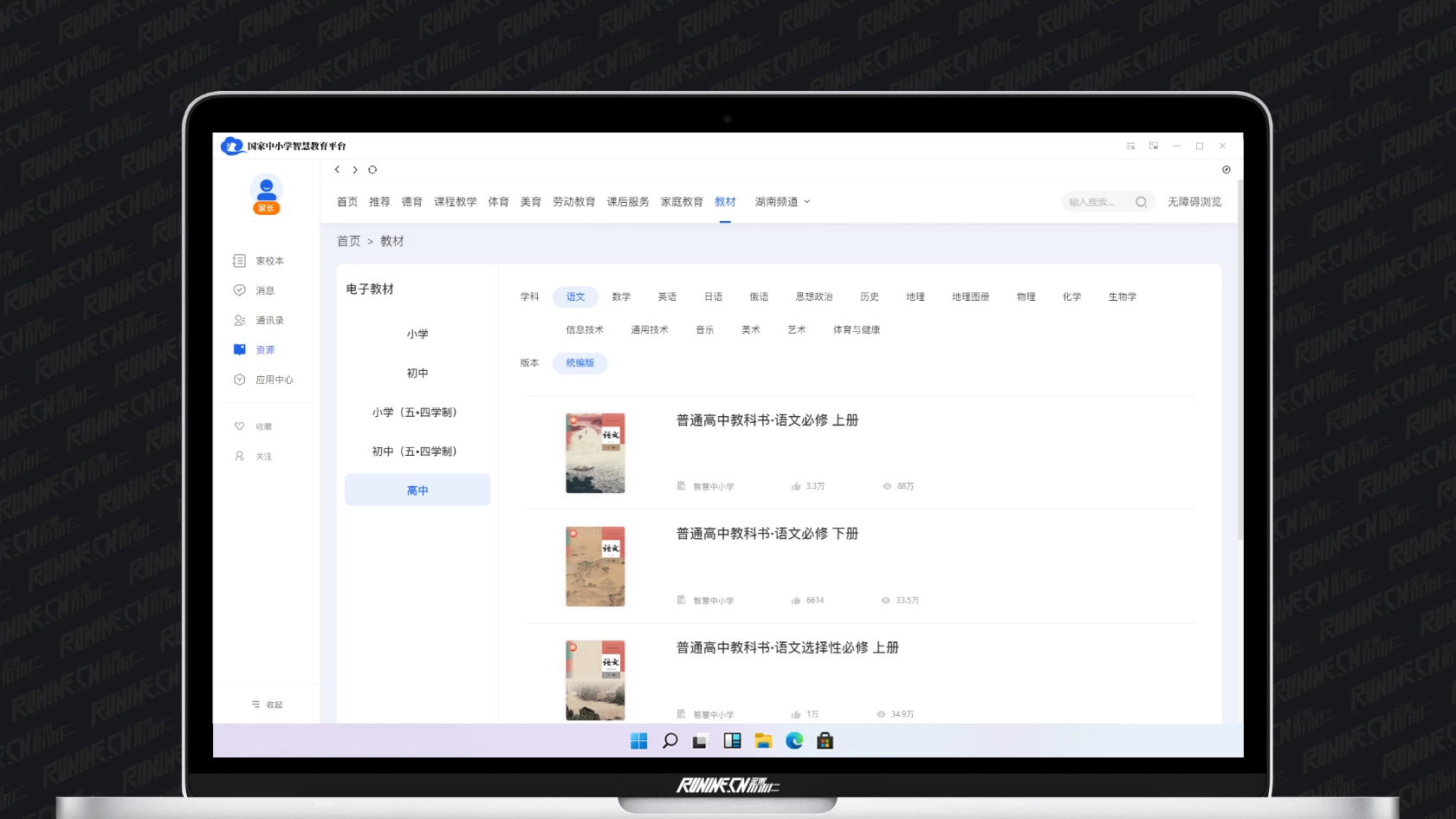Viewport: 1456px width, 819px height.
Task: Like the 语文必修 上册 textbook
Action: click(796, 486)
